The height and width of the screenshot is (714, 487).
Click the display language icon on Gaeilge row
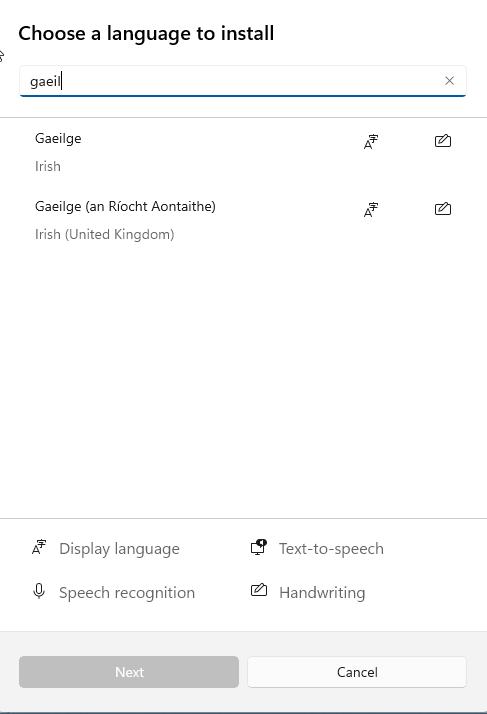point(371,142)
